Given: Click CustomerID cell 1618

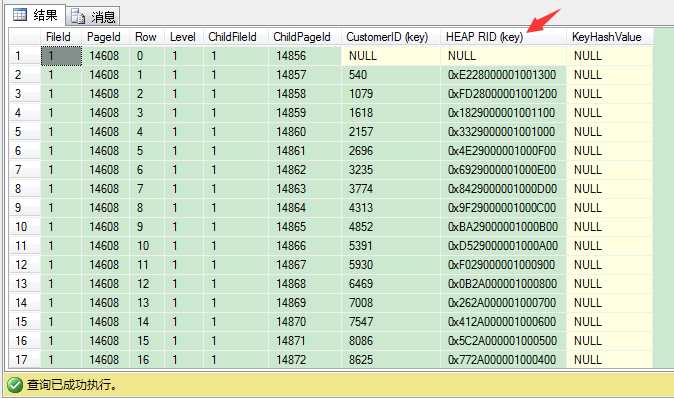Looking at the screenshot, I should tap(391, 113).
